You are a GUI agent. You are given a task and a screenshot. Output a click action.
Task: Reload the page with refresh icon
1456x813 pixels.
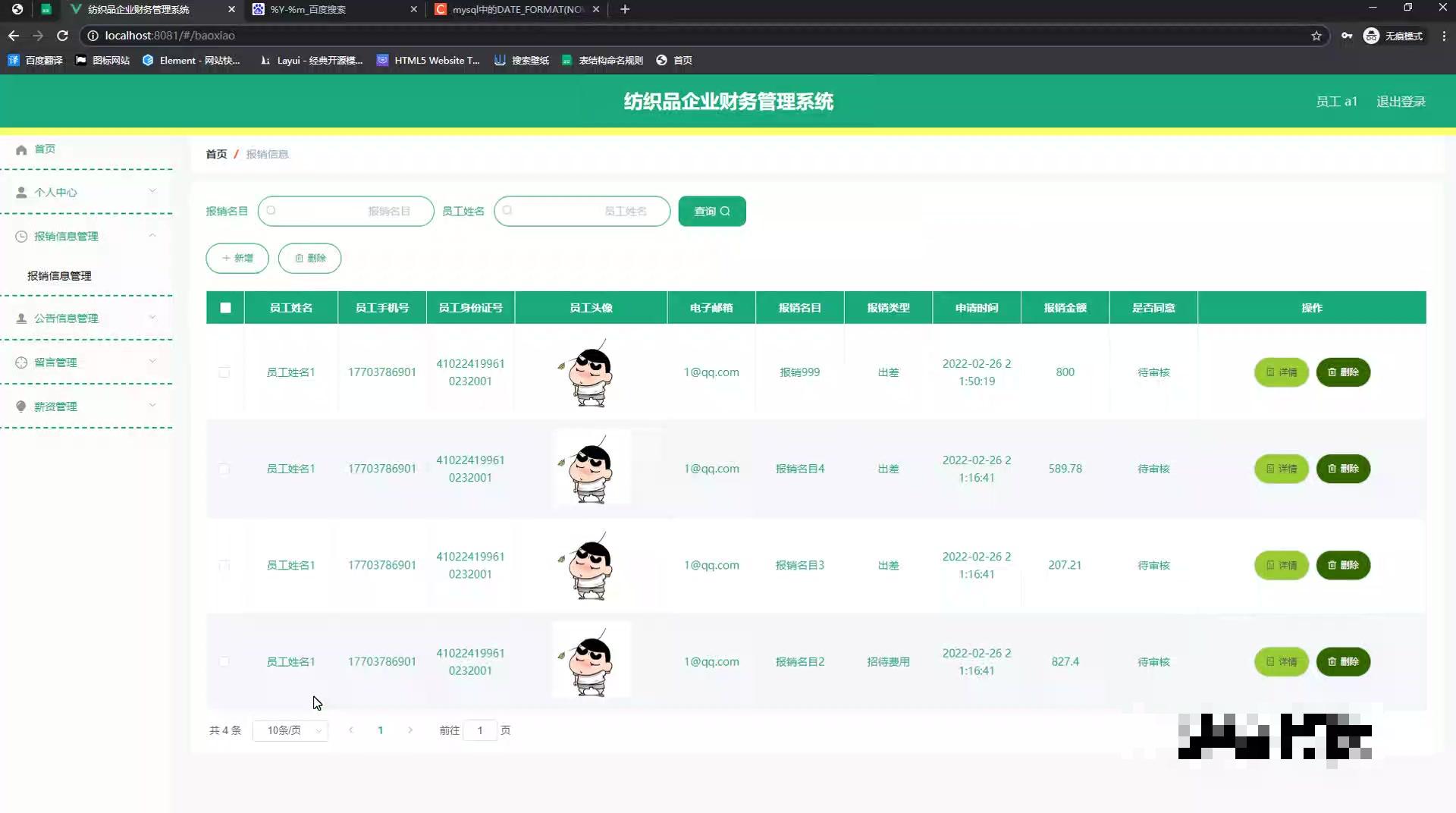point(63,36)
